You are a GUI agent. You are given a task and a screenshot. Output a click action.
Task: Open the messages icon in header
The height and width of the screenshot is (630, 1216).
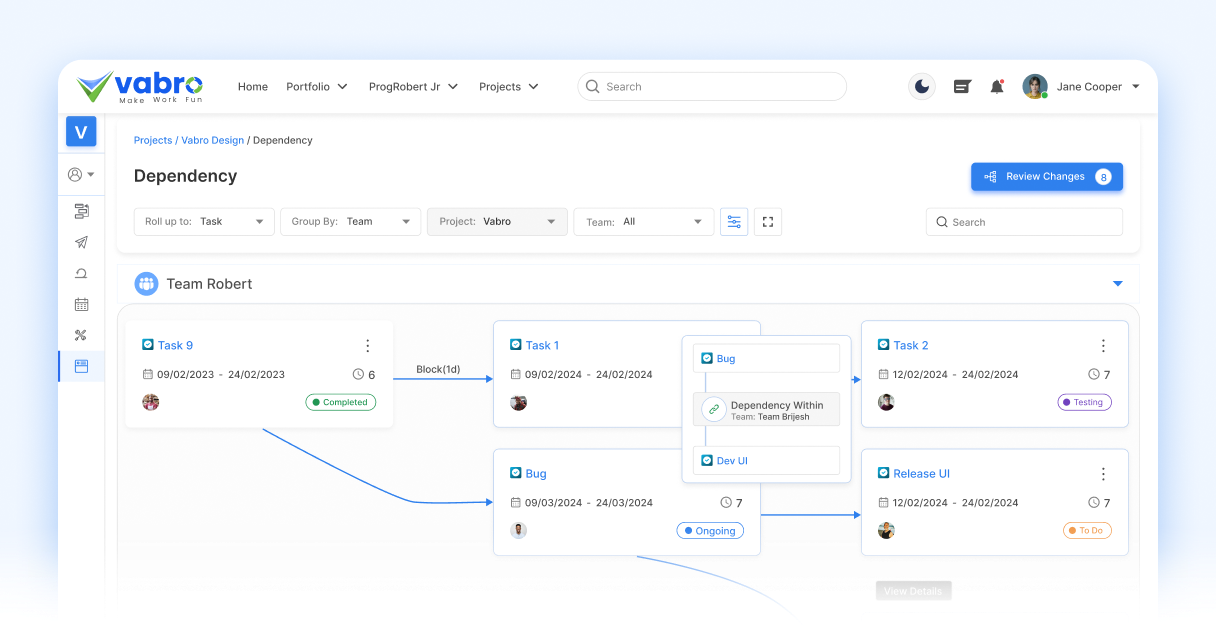(x=962, y=87)
